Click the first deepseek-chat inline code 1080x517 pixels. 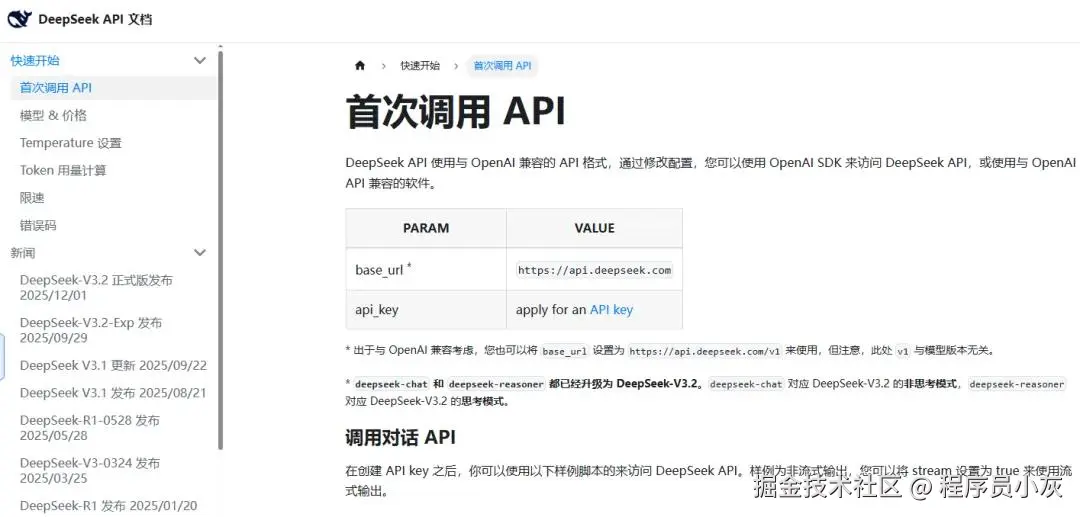tap(391, 384)
